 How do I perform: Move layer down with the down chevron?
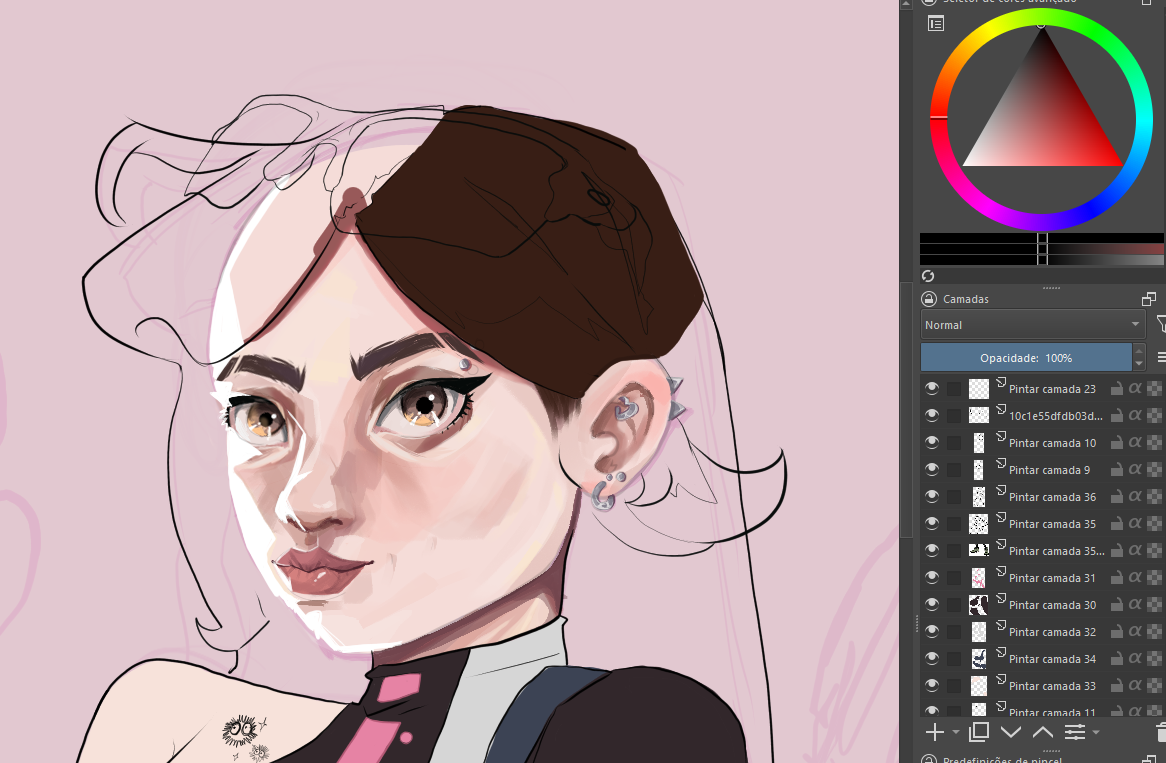(x=1011, y=733)
